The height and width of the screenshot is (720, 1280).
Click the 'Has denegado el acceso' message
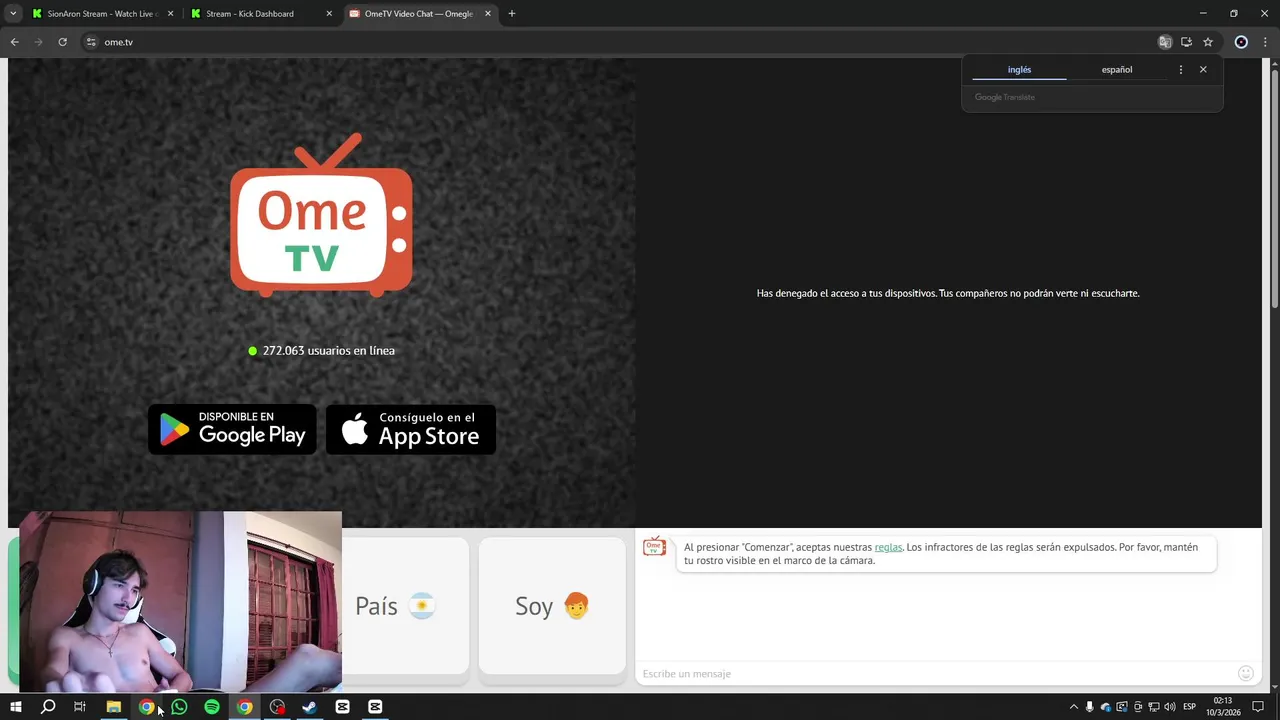[x=948, y=293]
